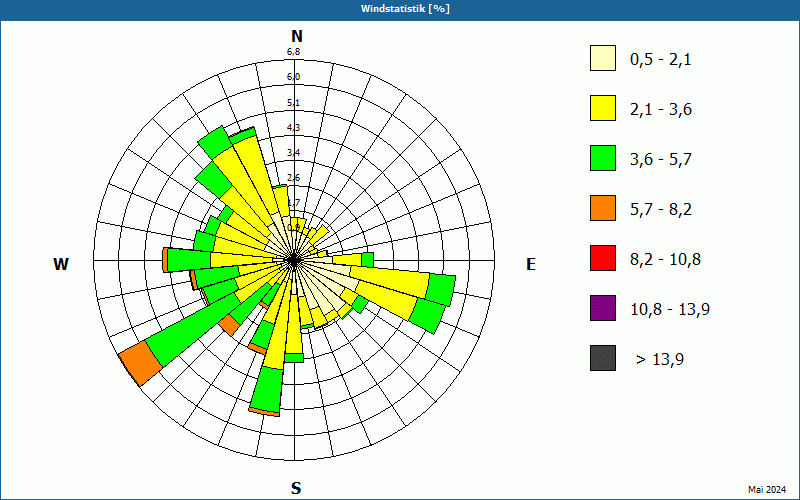Click the green 3,6 - 5,7 legend swatch

click(603, 158)
